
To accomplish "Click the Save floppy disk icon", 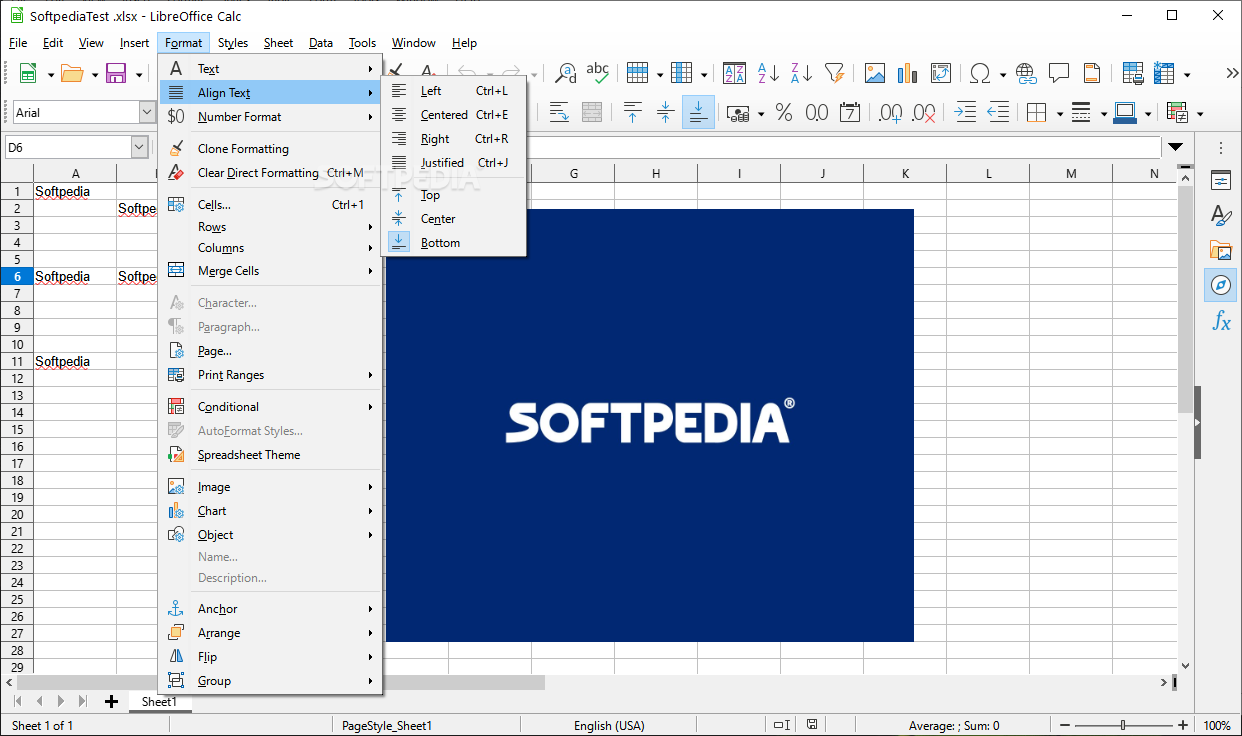I will 115,74.
